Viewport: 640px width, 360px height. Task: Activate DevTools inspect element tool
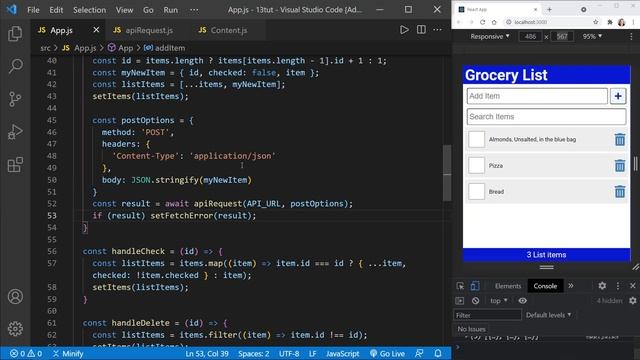click(460, 286)
